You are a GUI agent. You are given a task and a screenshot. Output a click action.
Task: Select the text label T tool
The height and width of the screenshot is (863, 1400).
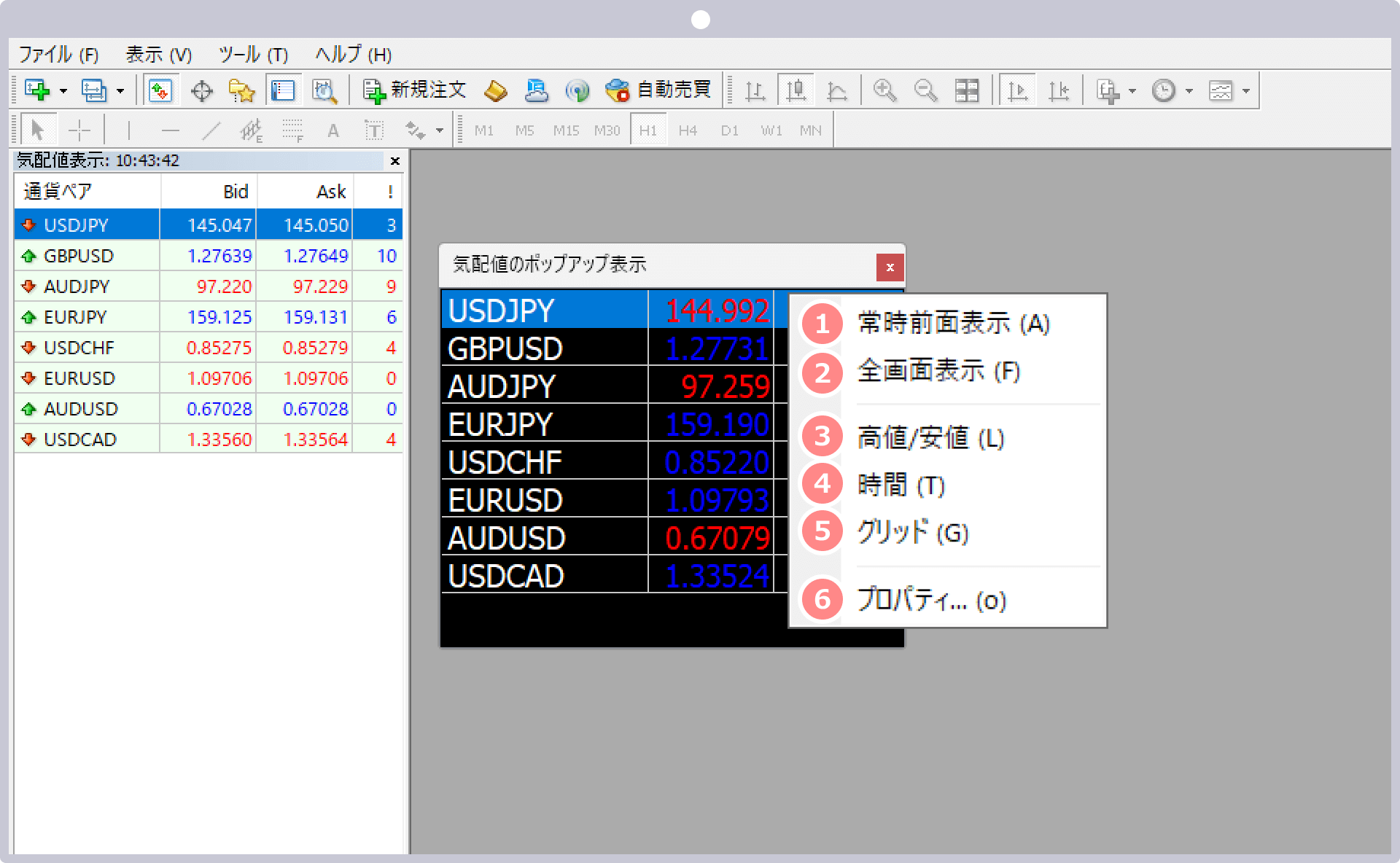pos(374,130)
